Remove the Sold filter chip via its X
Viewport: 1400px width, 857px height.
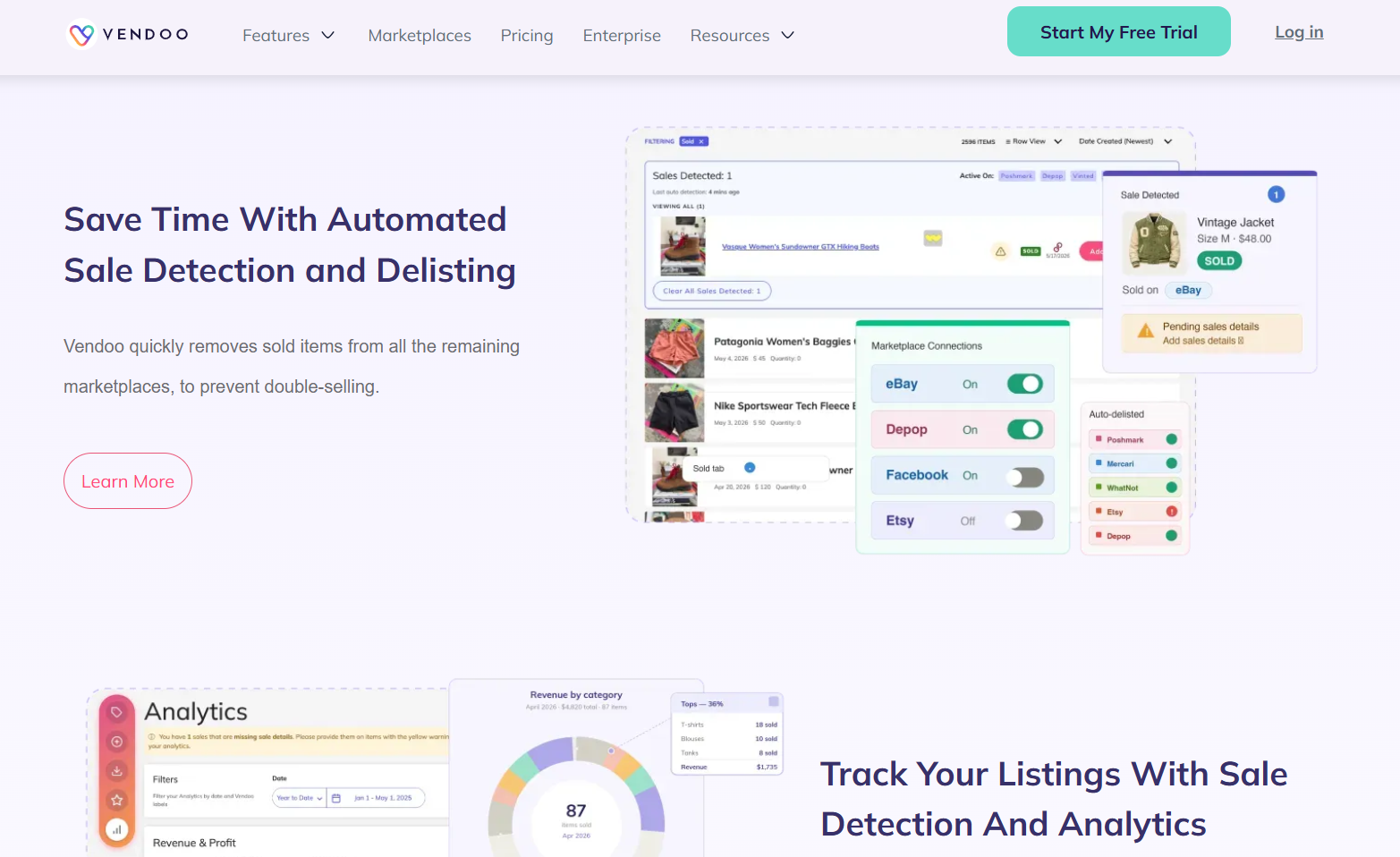pyautogui.click(x=702, y=141)
